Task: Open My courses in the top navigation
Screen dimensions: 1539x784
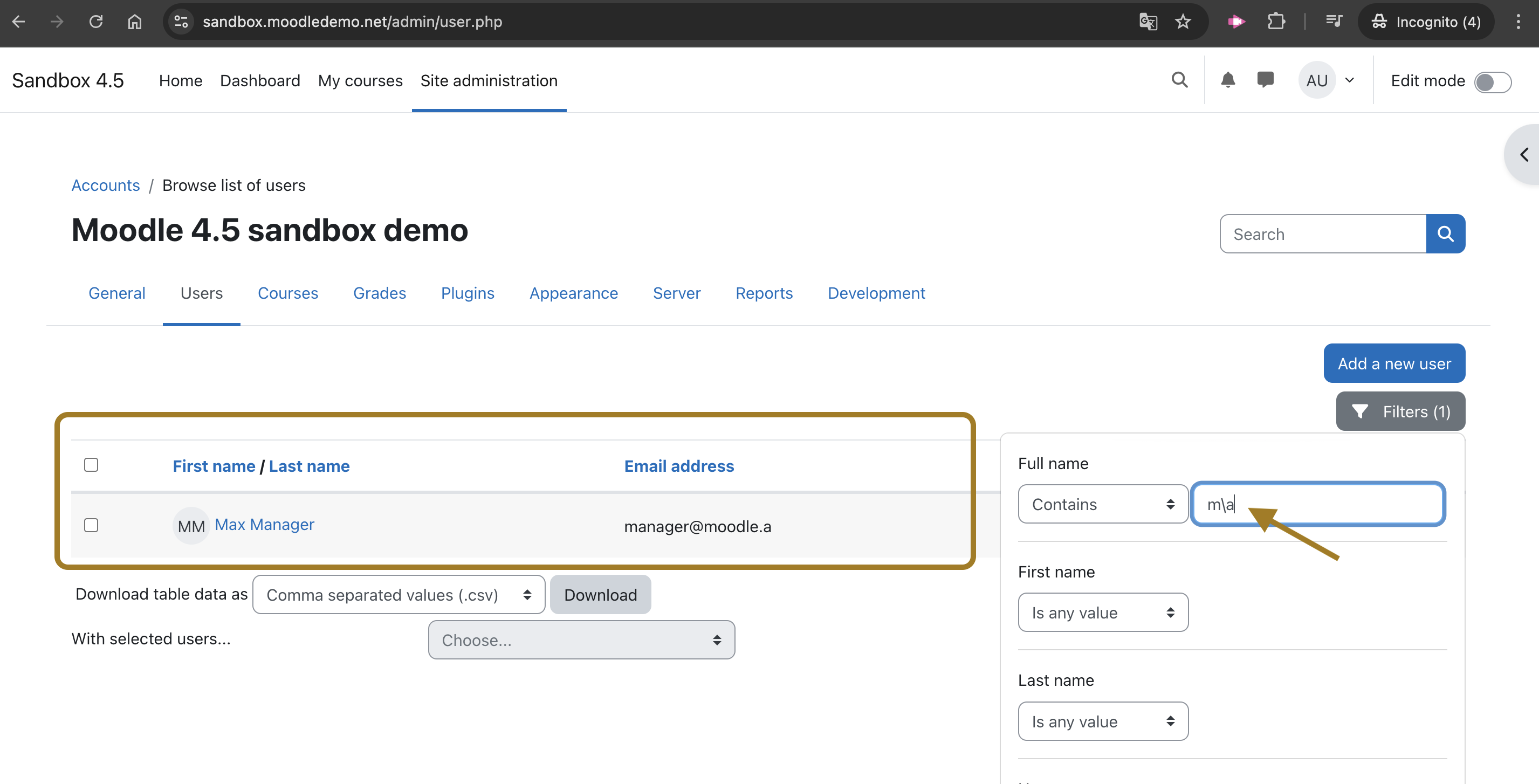Action: pos(360,81)
